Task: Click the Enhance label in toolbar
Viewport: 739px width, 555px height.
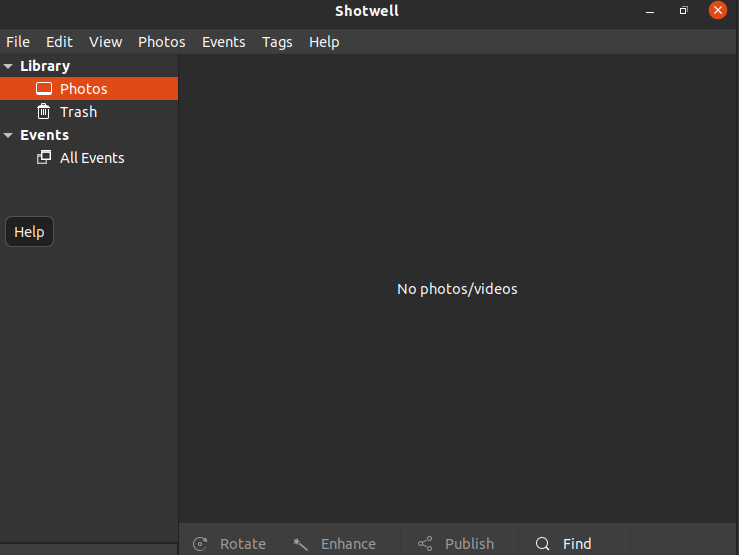Action: click(x=348, y=544)
